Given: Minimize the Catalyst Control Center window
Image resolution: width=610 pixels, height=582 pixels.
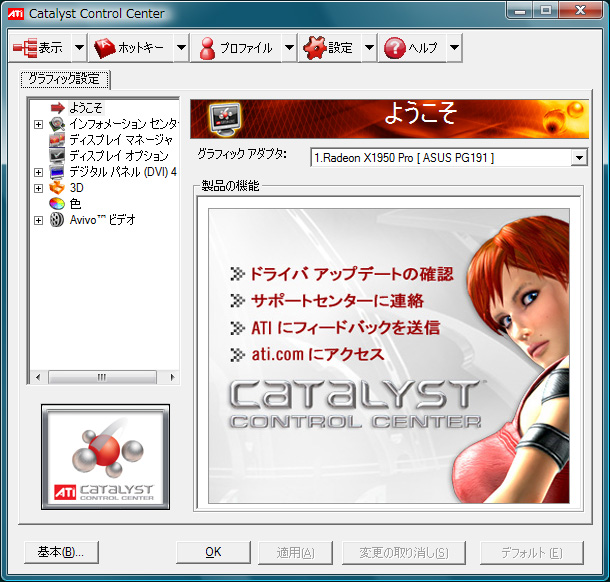Looking at the screenshot, I should point(519,10).
